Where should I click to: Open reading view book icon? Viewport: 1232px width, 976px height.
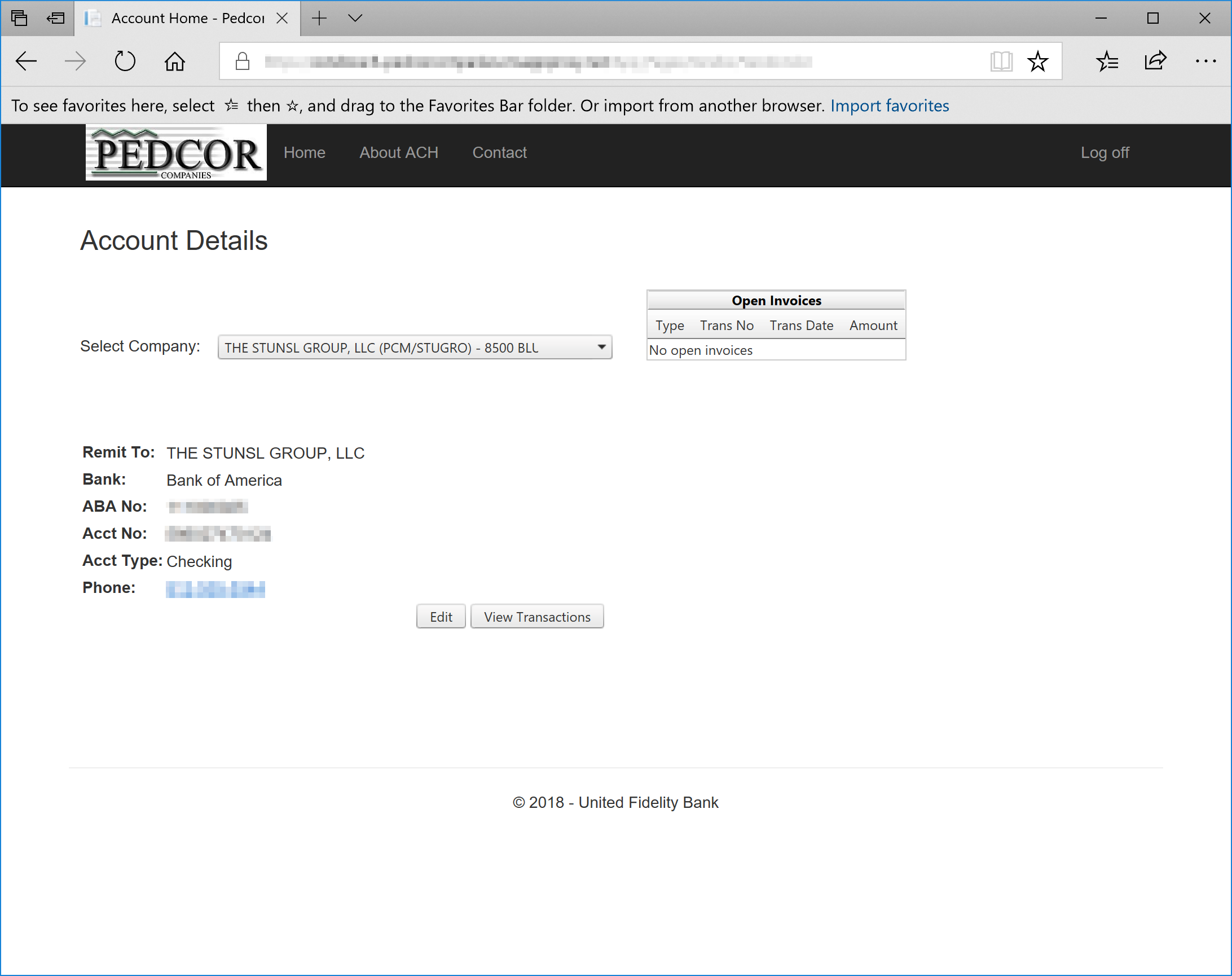(1001, 61)
